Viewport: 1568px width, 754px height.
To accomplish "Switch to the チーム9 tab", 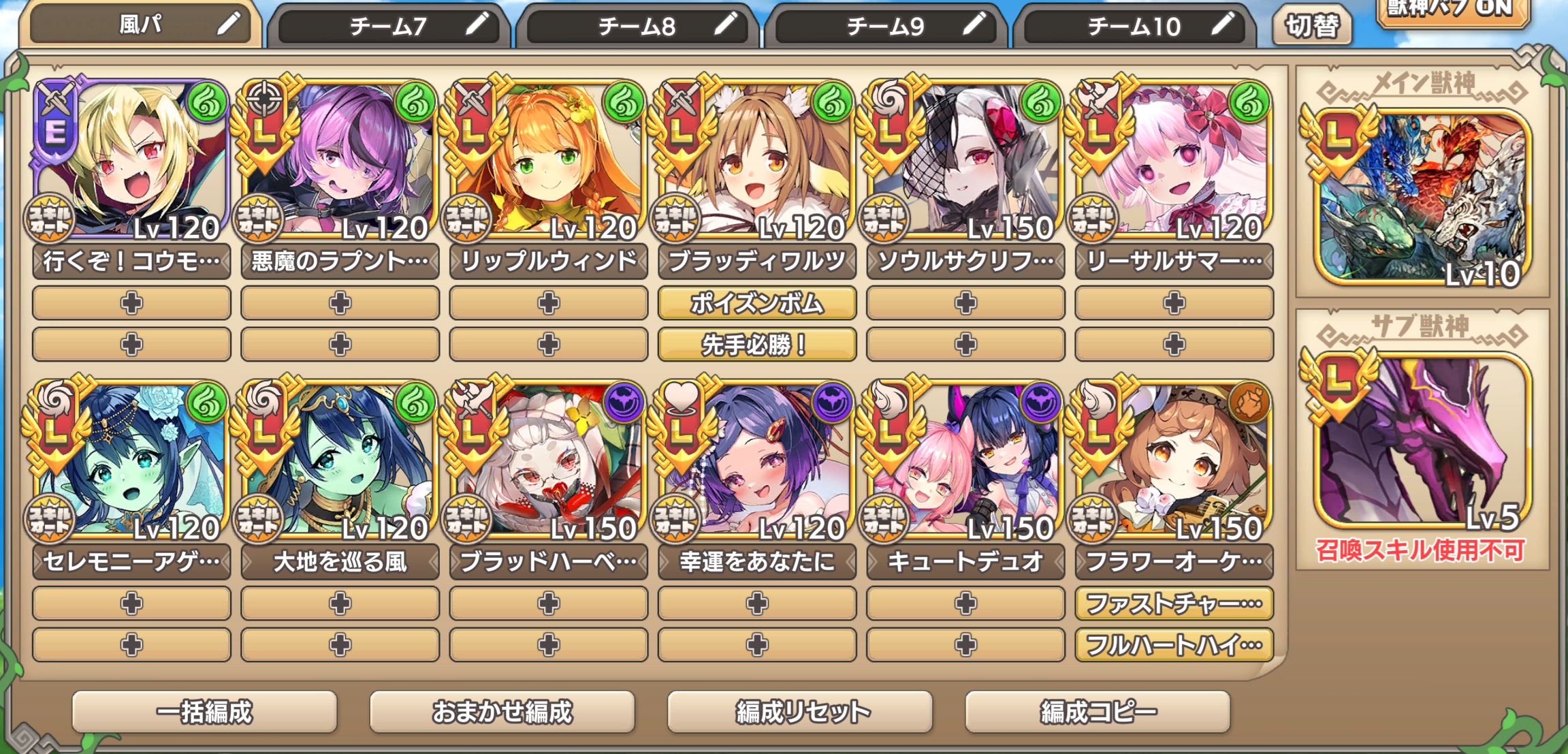I will (886, 27).
